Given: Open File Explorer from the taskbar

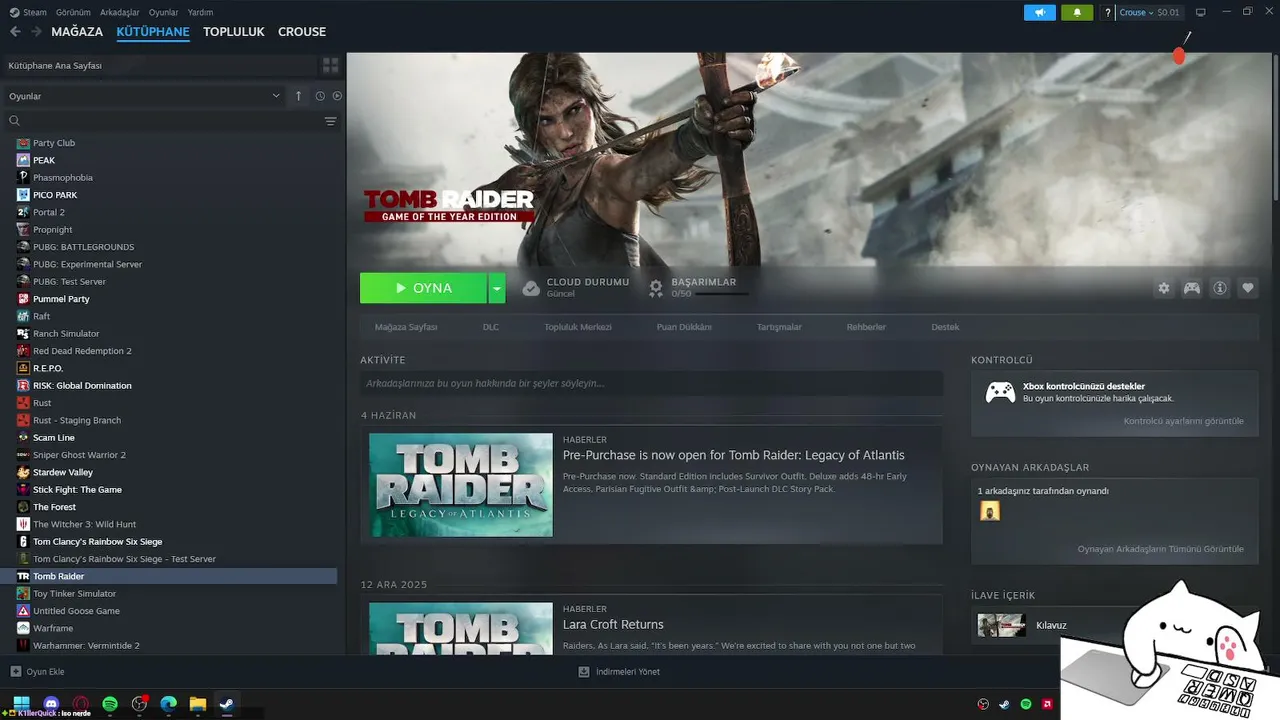Looking at the screenshot, I should (x=198, y=704).
